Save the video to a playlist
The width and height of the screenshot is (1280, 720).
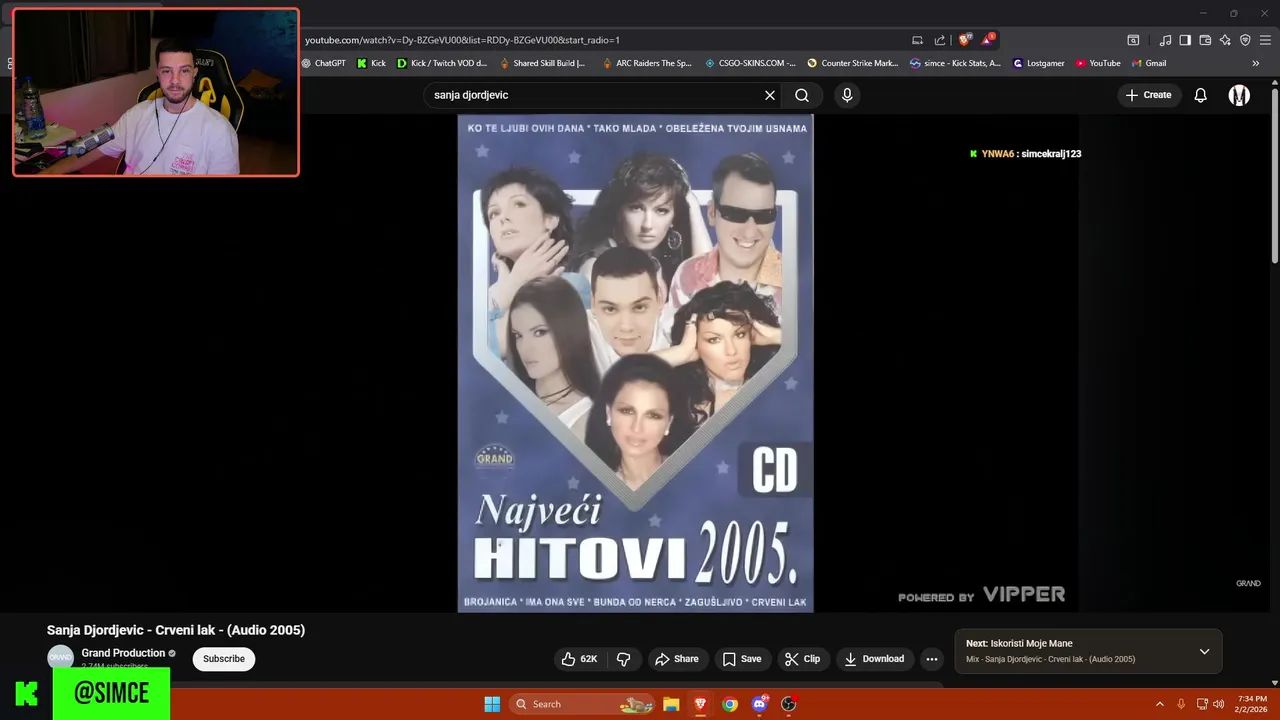click(x=741, y=659)
